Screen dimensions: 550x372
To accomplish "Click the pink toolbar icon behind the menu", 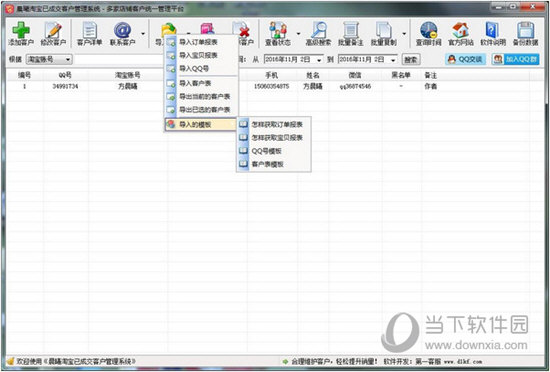I will pos(207,28).
